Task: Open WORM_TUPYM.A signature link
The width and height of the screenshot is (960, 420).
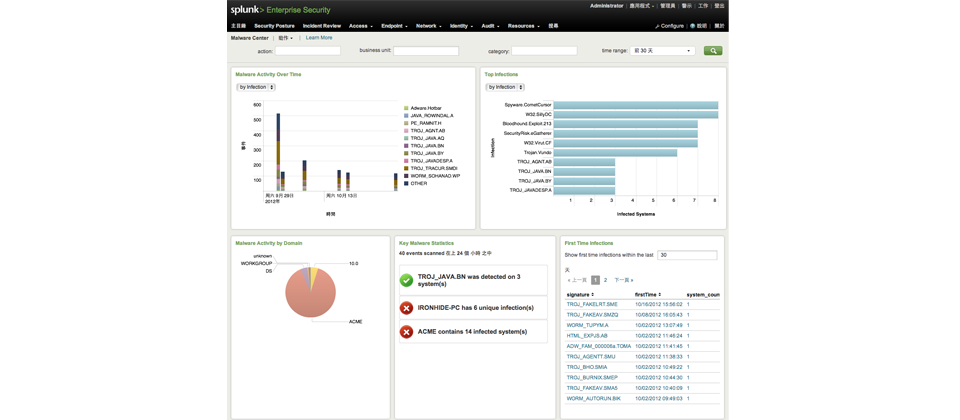Action: (587, 325)
